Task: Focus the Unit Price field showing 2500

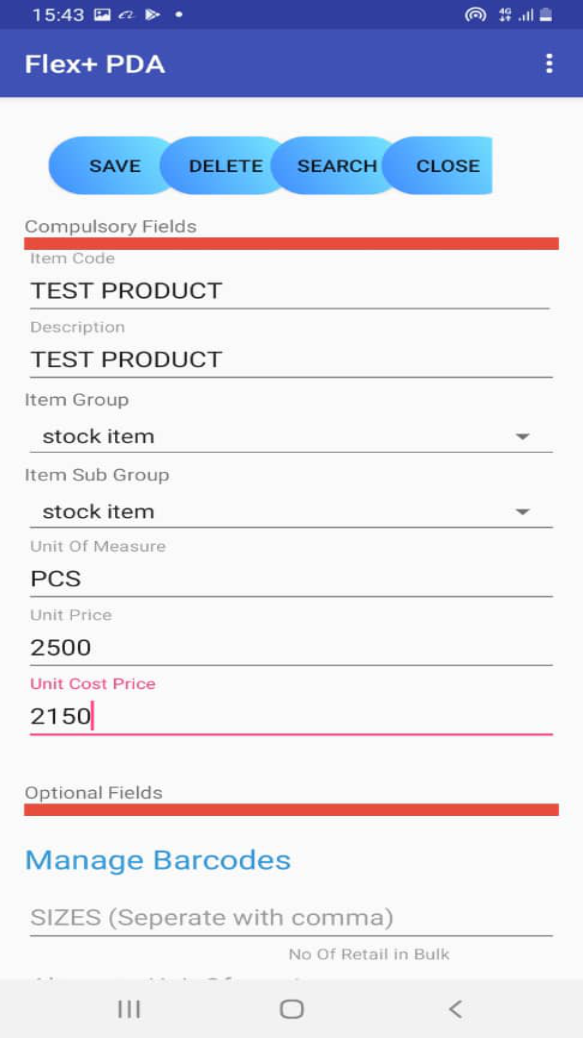Action: (x=291, y=647)
